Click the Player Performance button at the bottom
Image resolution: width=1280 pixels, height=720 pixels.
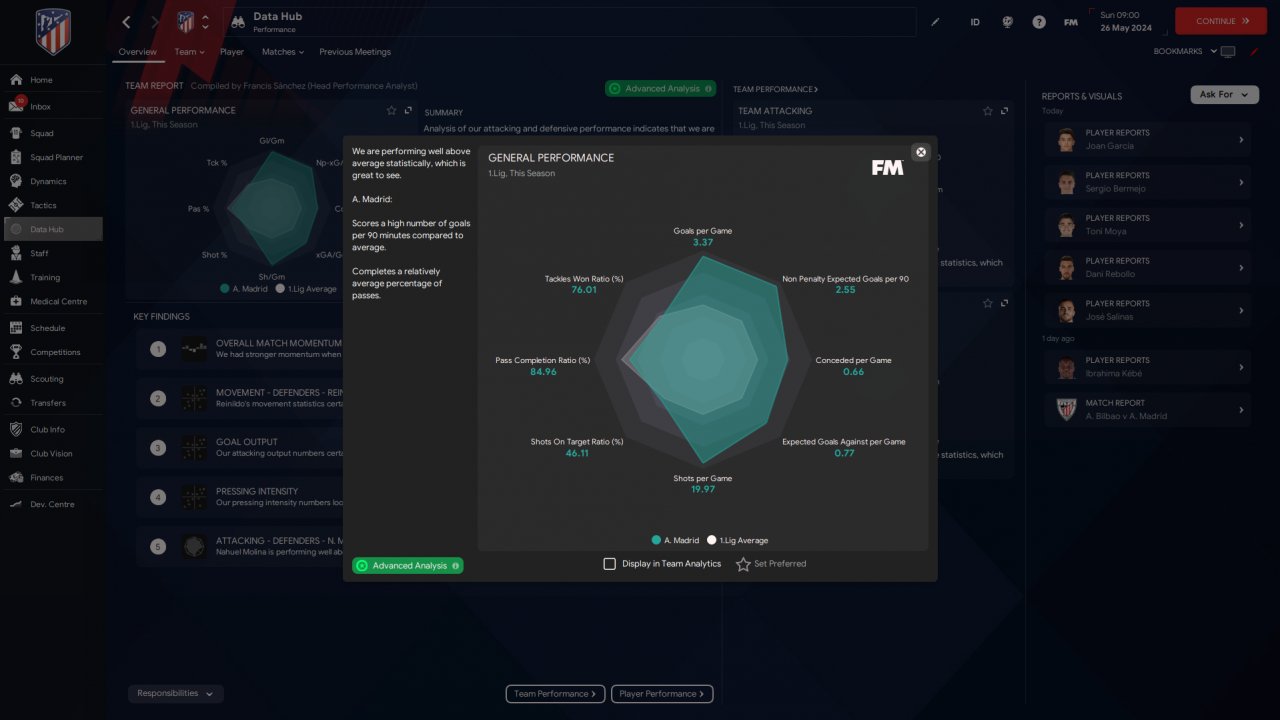tap(663, 693)
